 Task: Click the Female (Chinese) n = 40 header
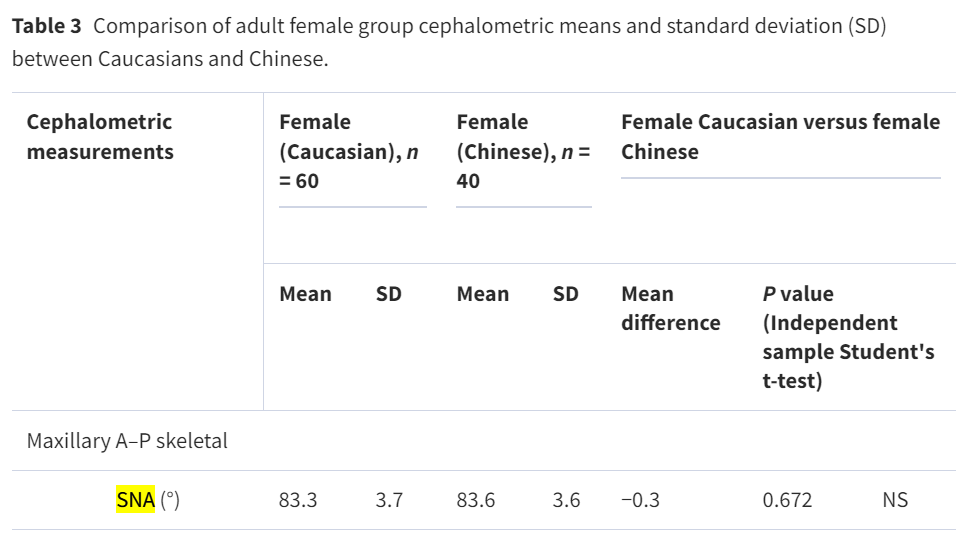(523, 151)
